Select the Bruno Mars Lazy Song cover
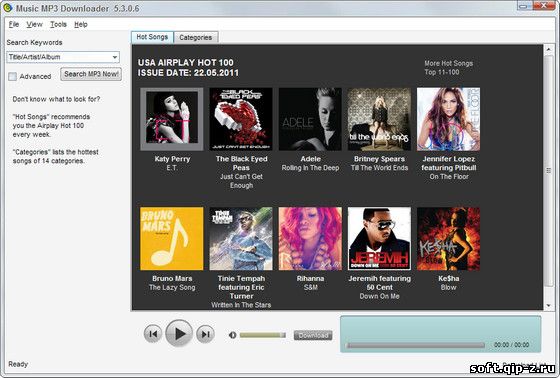The image size is (560, 378). tap(172, 238)
